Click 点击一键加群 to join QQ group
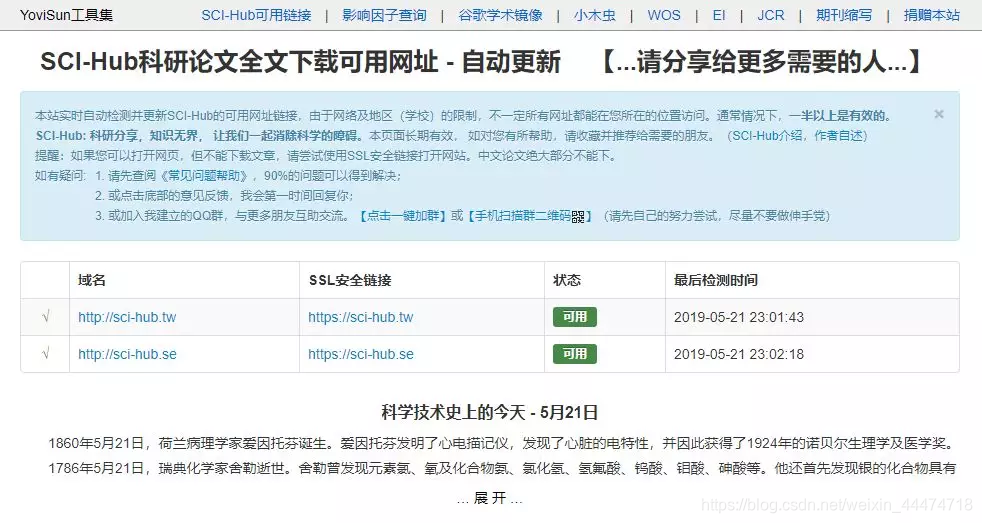This screenshot has height=523, width=982. (403, 216)
